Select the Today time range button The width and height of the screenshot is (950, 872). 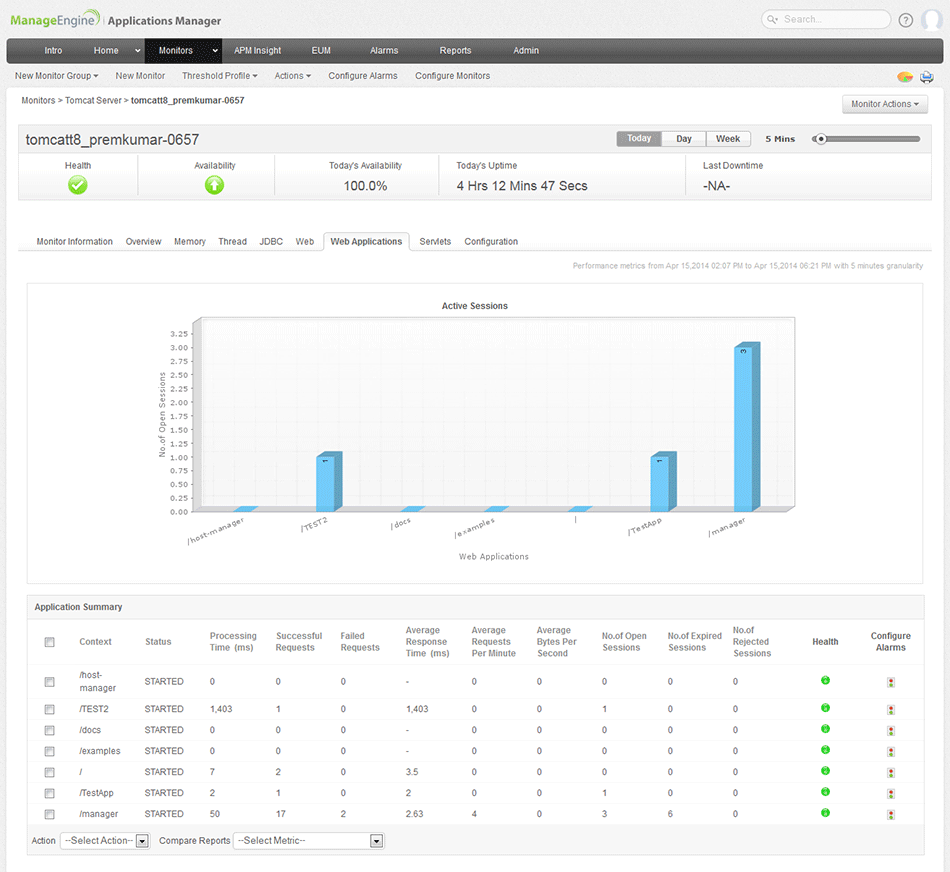tap(639, 139)
